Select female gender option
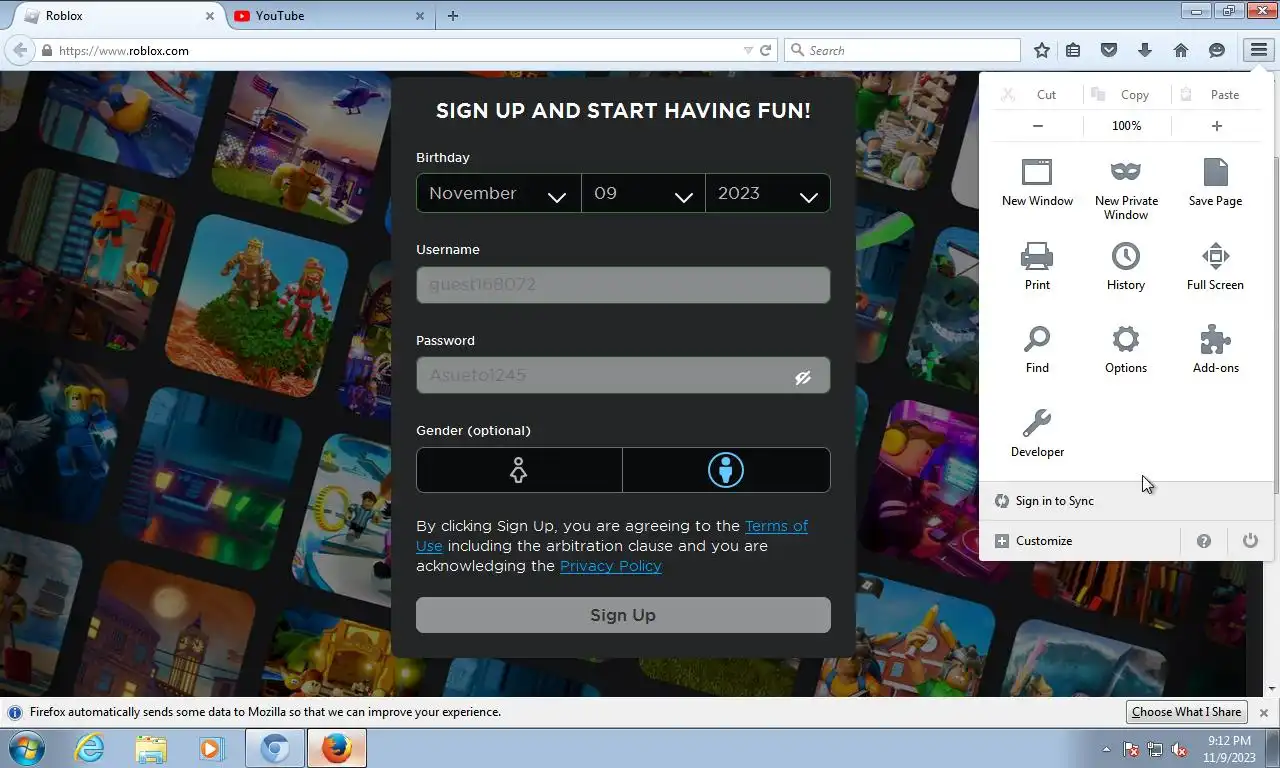This screenshot has width=1280, height=768. coord(519,470)
